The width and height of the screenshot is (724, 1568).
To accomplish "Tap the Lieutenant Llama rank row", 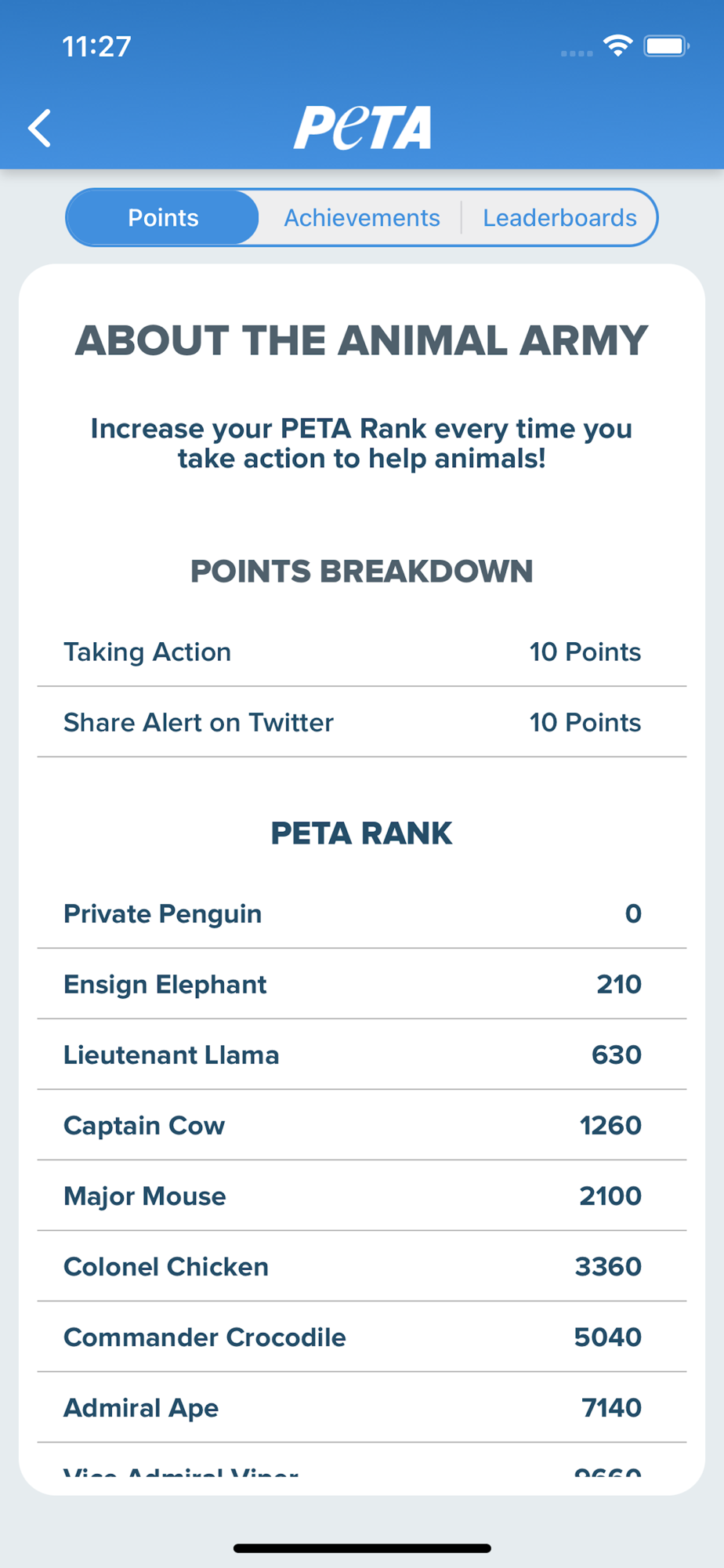I will (x=361, y=1055).
